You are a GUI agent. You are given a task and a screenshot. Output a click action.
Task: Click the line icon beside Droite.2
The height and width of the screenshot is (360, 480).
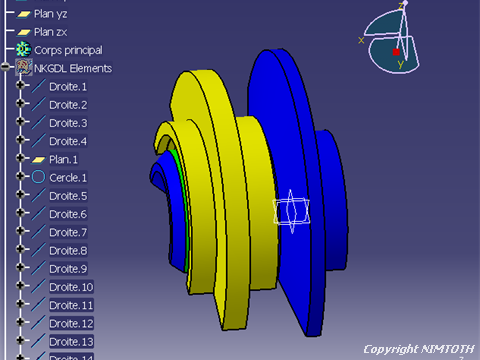[38, 104]
